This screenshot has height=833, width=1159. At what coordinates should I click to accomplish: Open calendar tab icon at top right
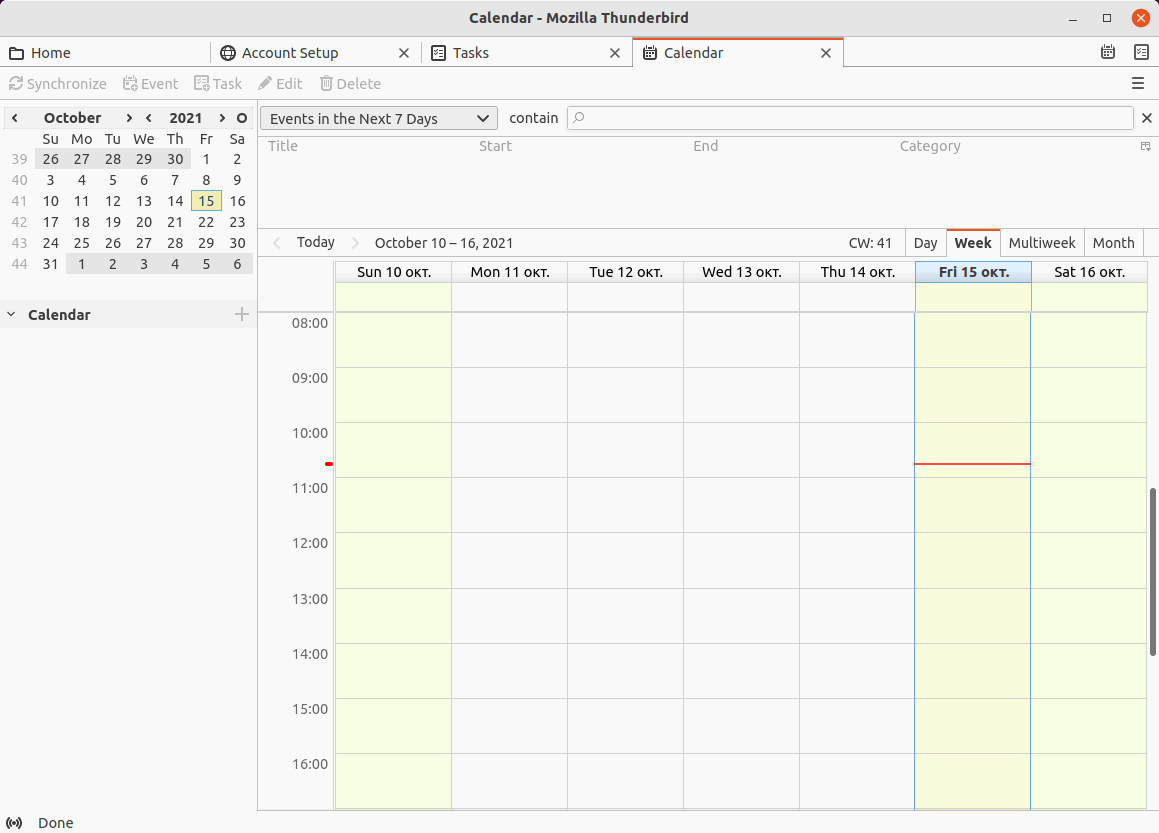click(1107, 52)
